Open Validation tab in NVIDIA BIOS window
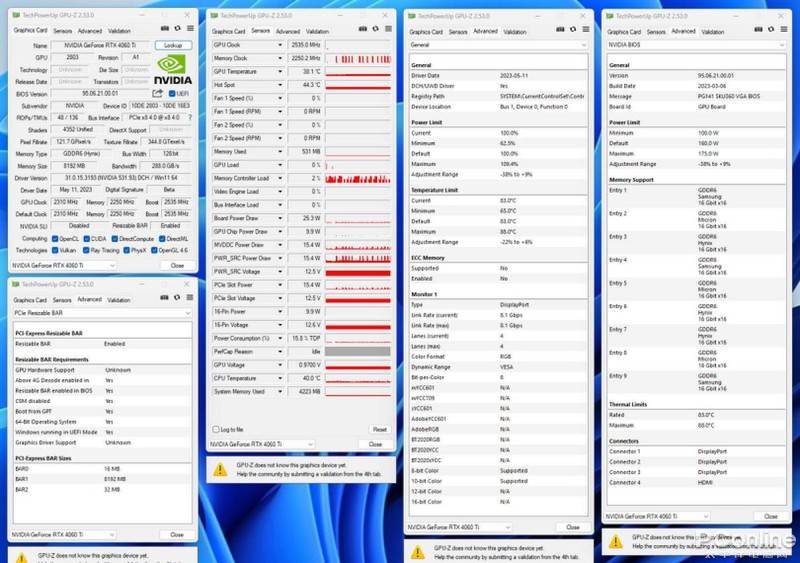This screenshot has height=563, width=800. pyautogui.click(x=713, y=32)
